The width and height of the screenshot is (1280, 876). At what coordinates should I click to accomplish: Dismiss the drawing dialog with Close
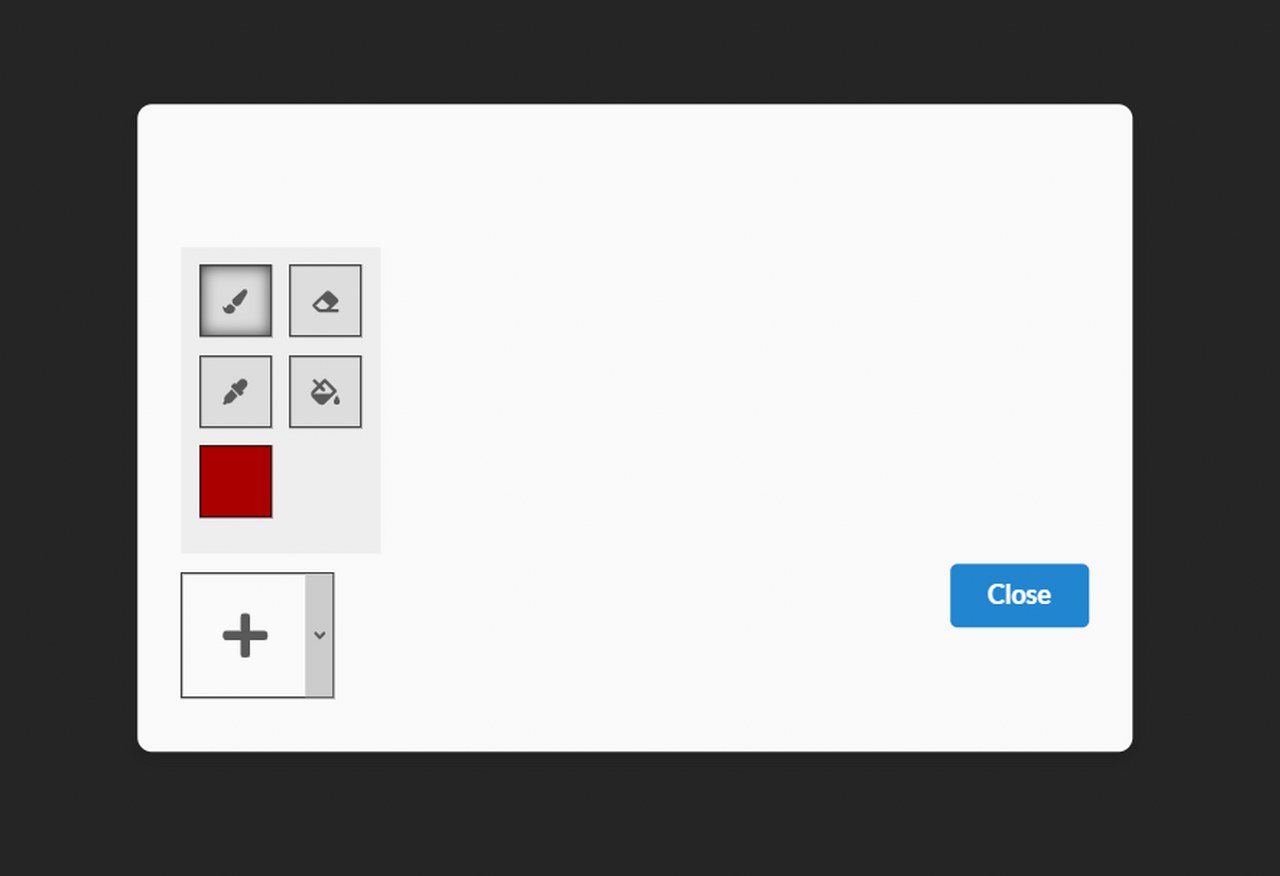pos(1019,595)
